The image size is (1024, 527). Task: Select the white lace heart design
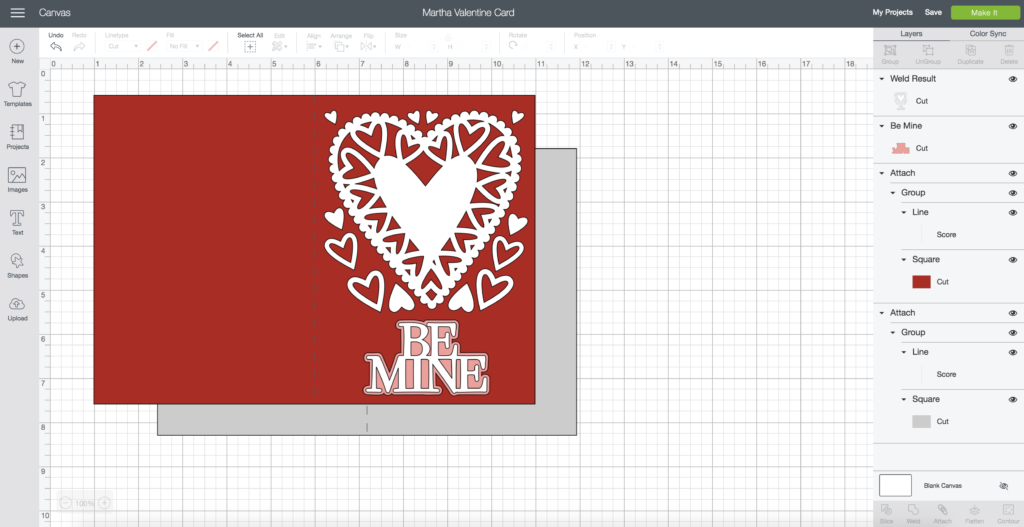[x=426, y=210]
